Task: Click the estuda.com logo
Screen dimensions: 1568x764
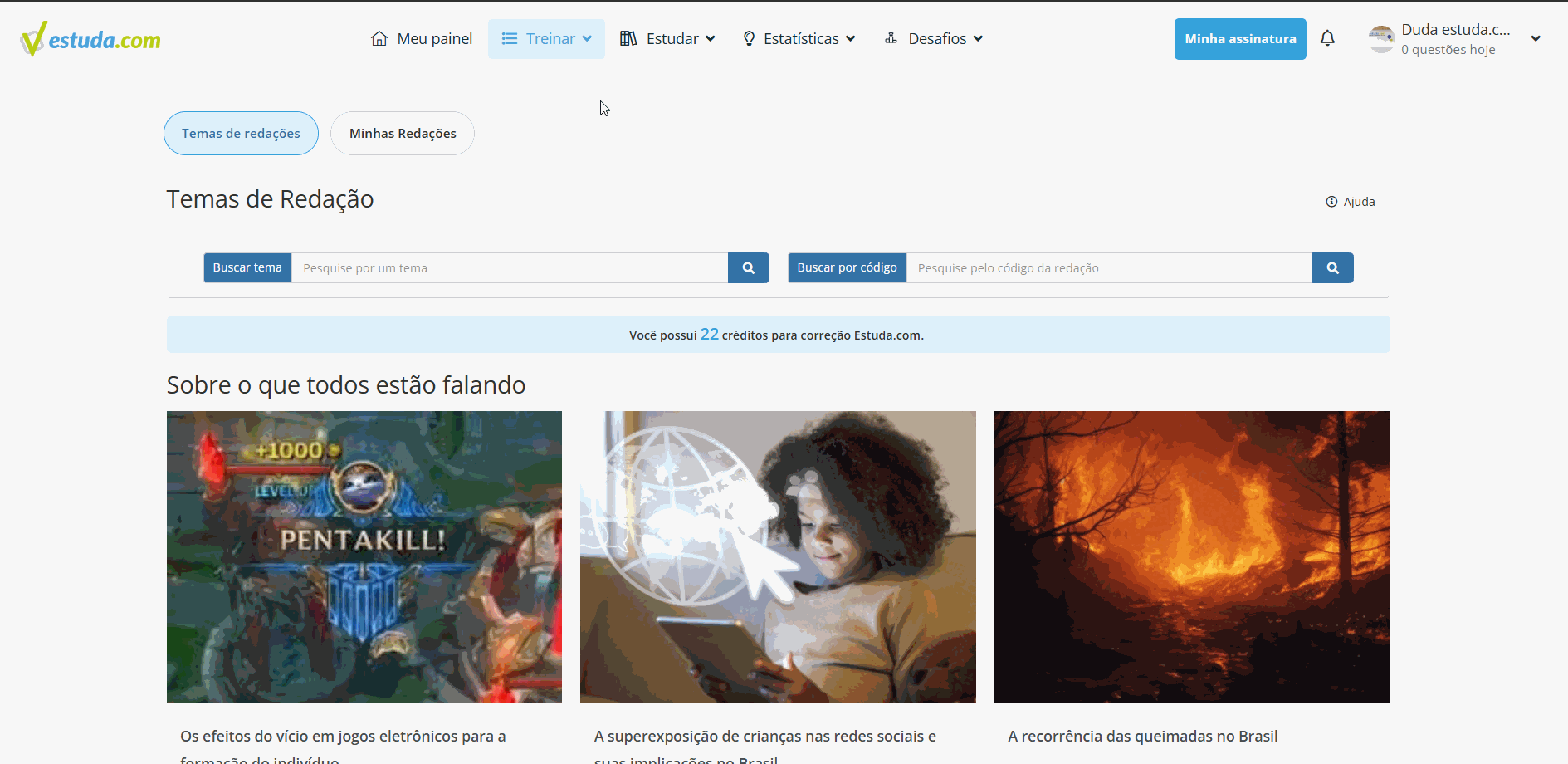Action: click(x=90, y=37)
